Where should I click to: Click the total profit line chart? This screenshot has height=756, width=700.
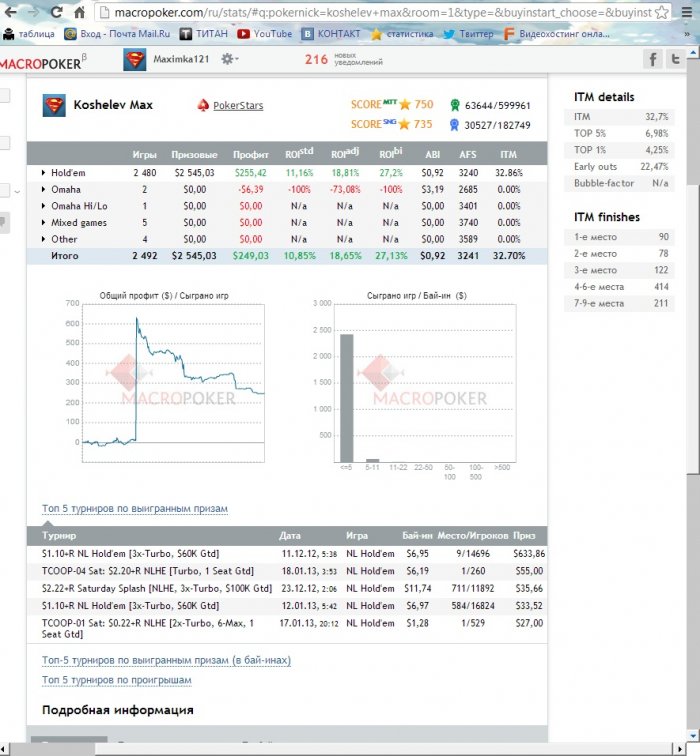click(173, 383)
